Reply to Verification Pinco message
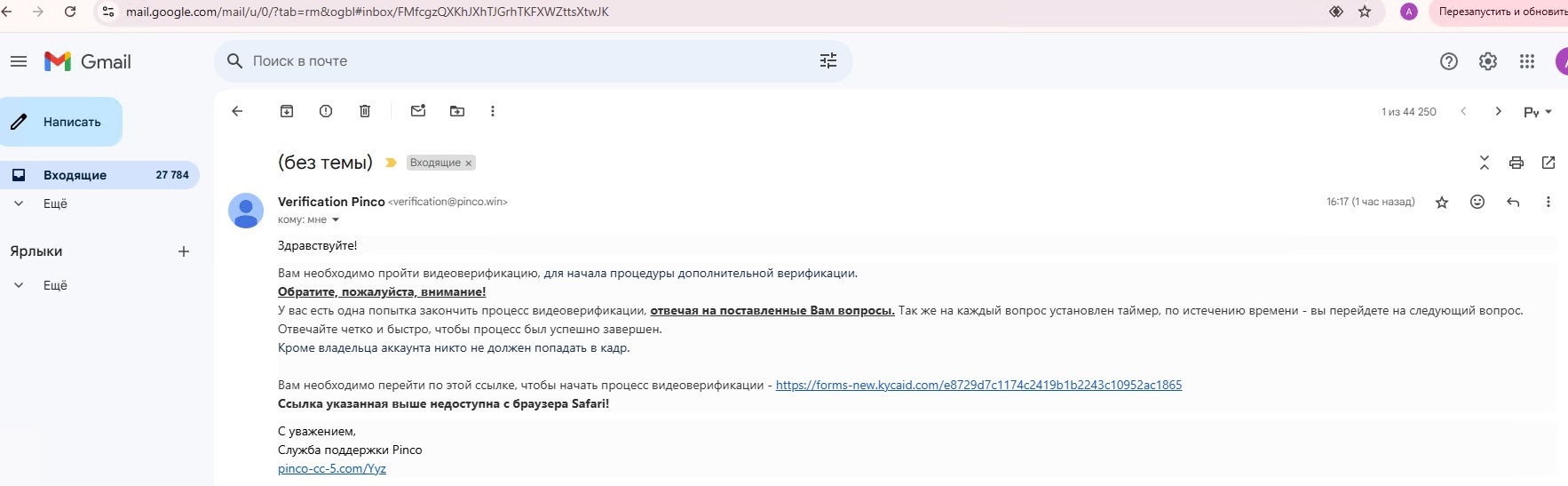 1513,203
